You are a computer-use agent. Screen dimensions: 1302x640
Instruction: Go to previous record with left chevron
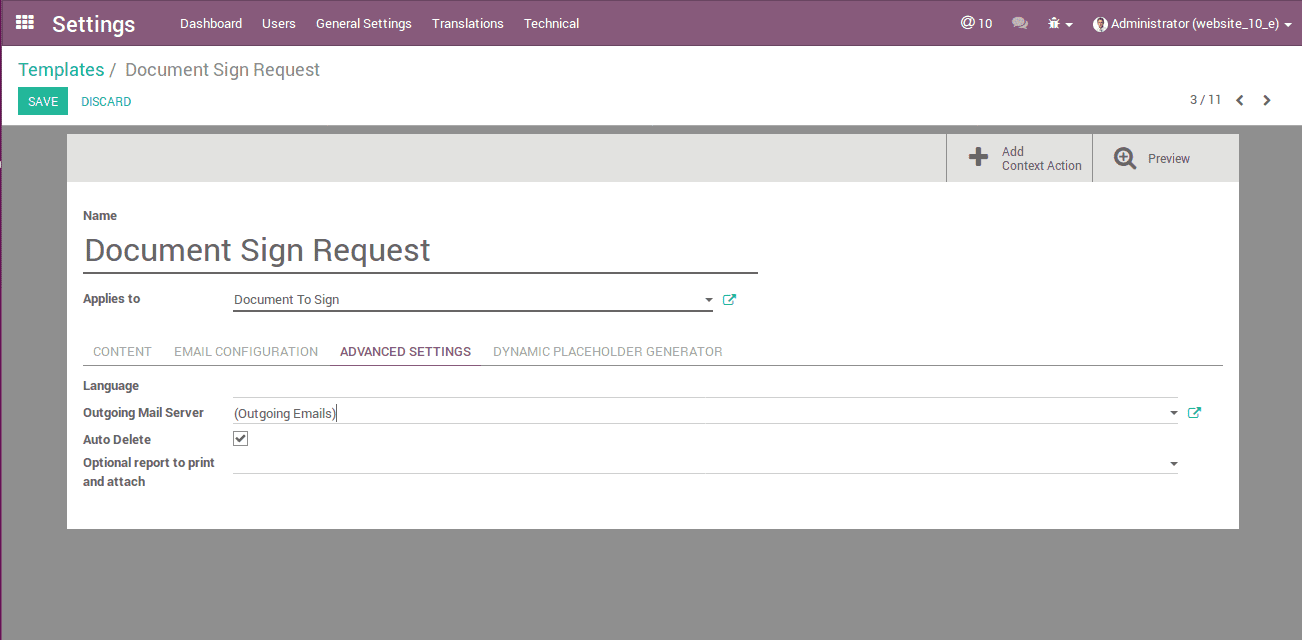point(1240,100)
